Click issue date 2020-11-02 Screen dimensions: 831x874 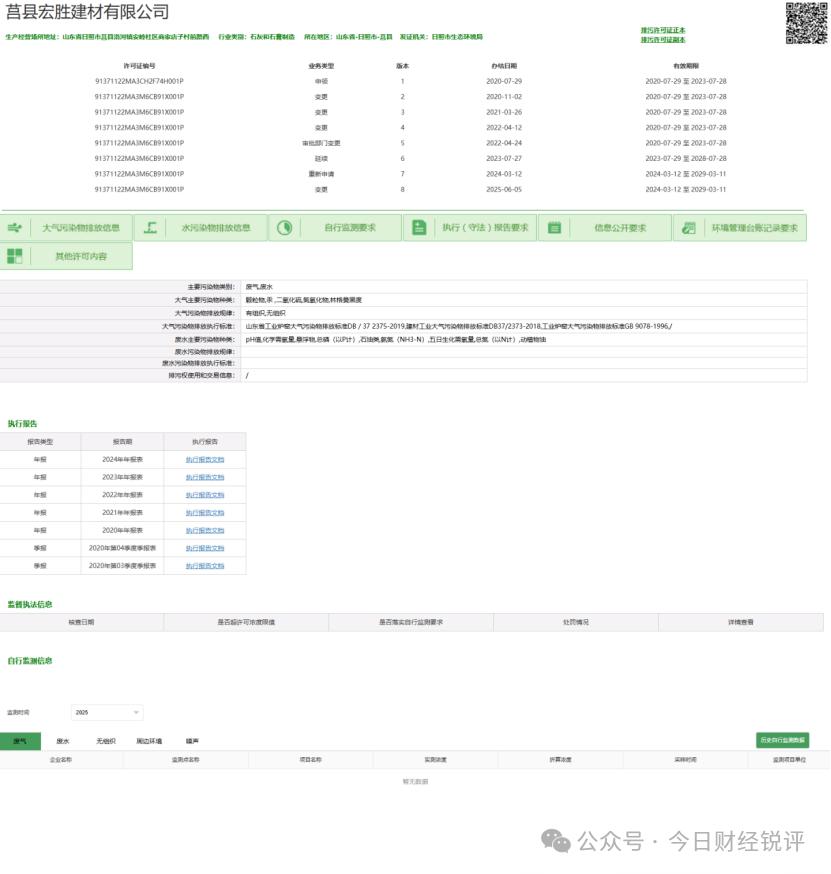pyautogui.click(x=504, y=96)
